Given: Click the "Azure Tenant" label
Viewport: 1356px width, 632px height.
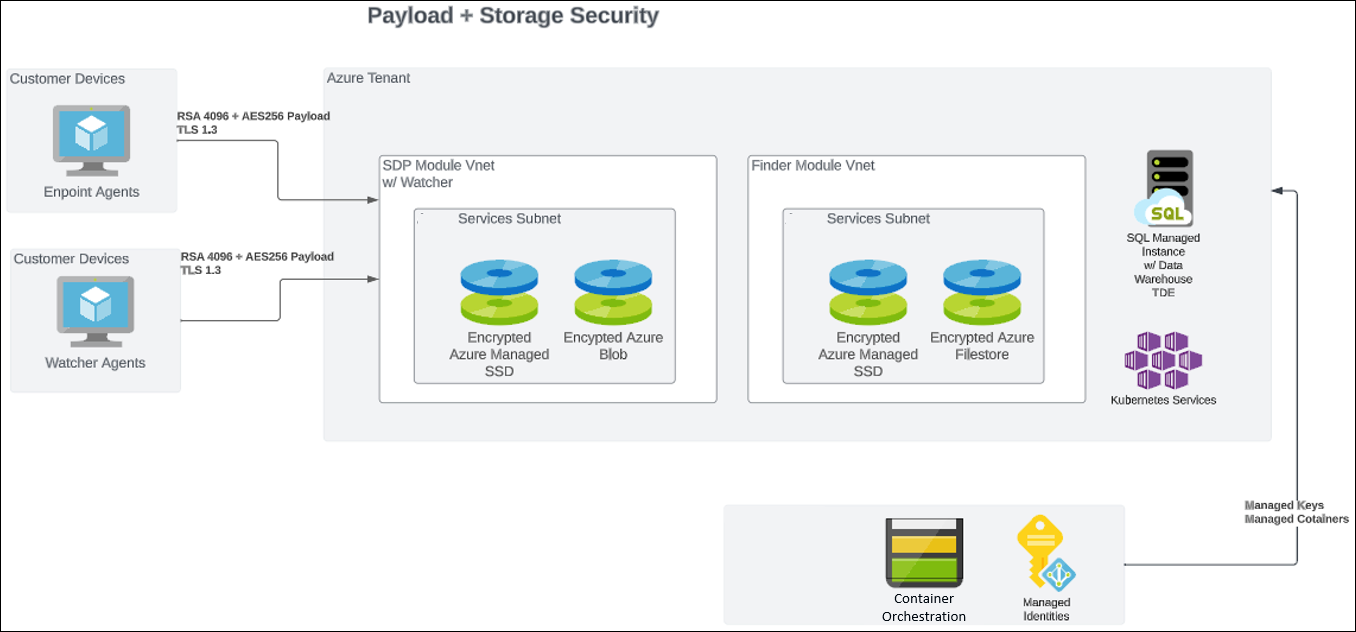Looking at the screenshot, I should (368, 78).
